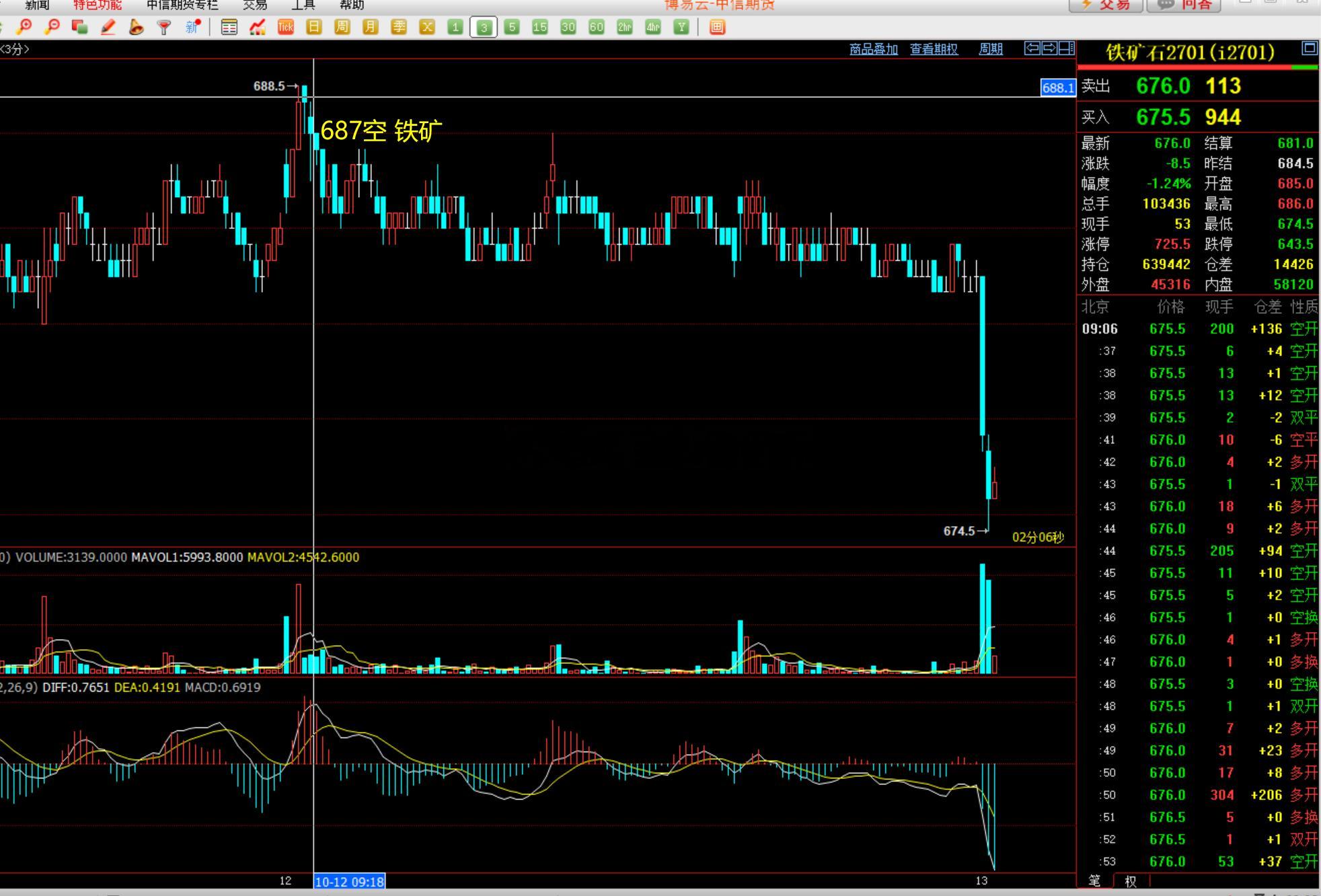Viewport: 1321px width, 896px height.
Task: Click the right arrow navigation icon
Action: click(1049, 48)
